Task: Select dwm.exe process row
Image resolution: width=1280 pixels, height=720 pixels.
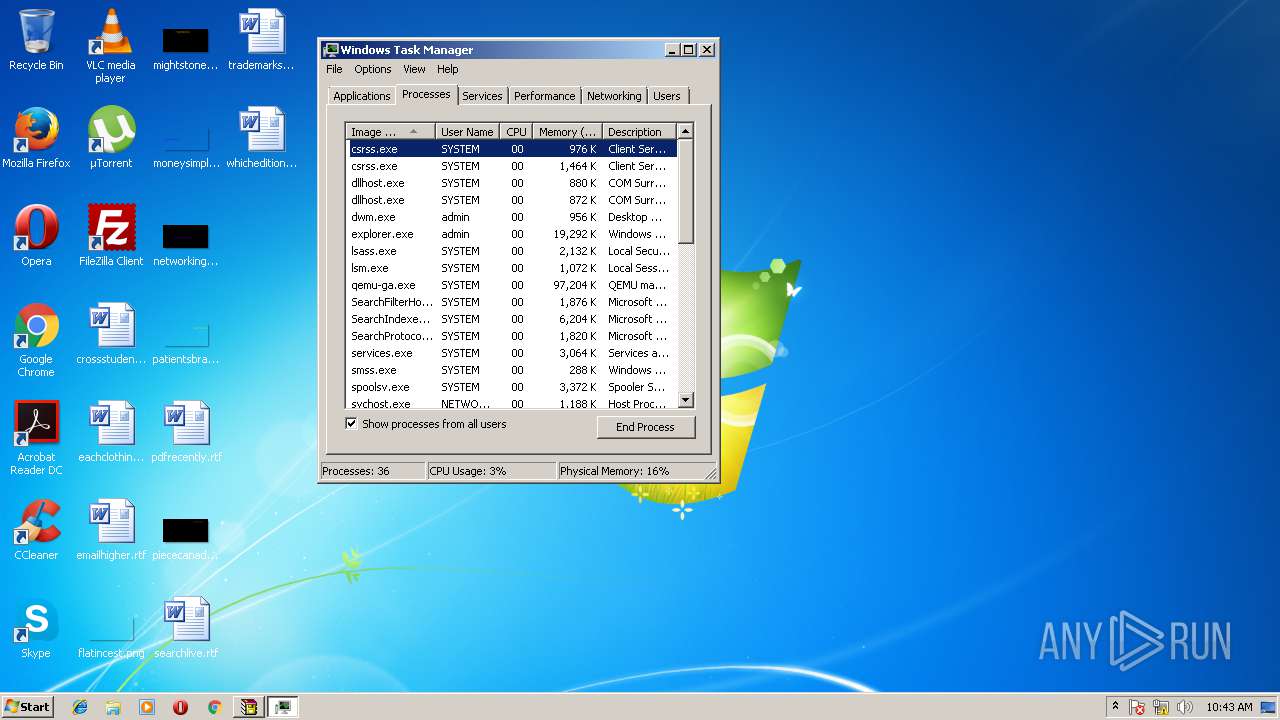Action: [x=512, y=217]
